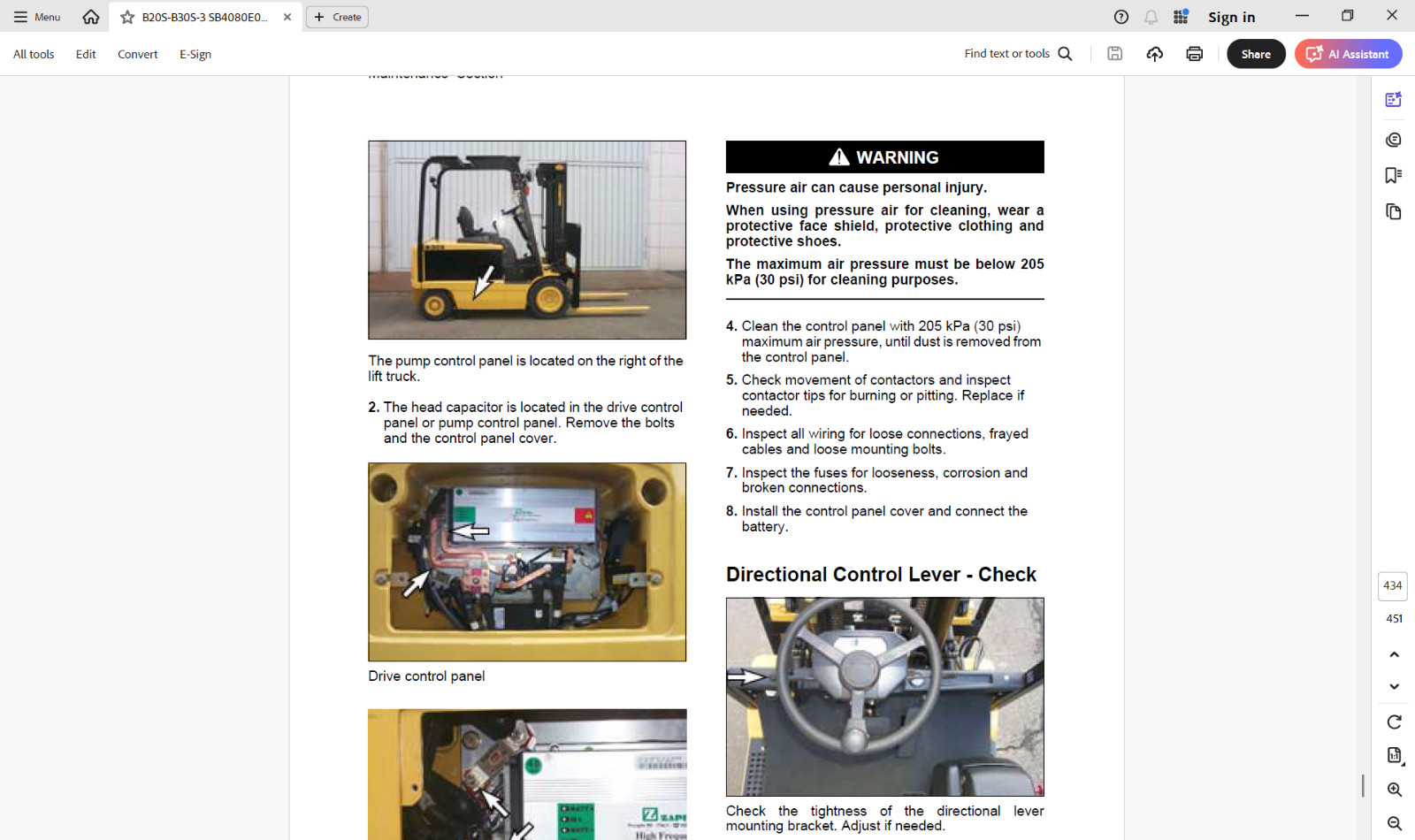The width and height of the screenshot is (1415, 840).
Task: Open the page thumbnails panel icon
Action: pyautogui.click(x=1394, y=211)
